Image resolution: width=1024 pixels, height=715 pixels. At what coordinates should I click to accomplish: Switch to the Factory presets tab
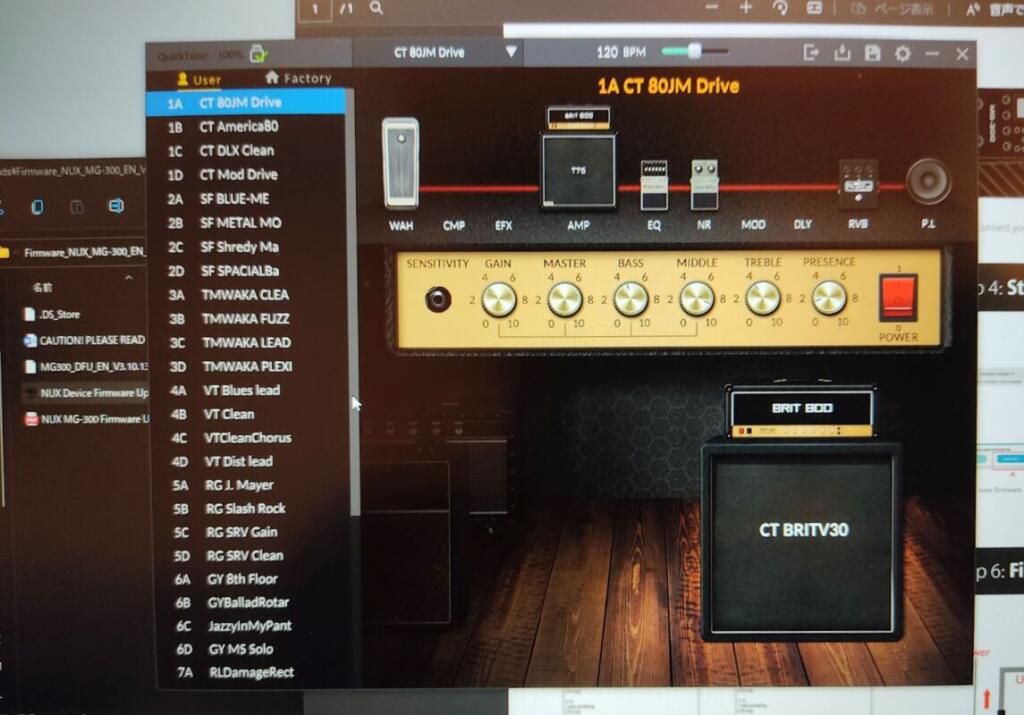298,78
